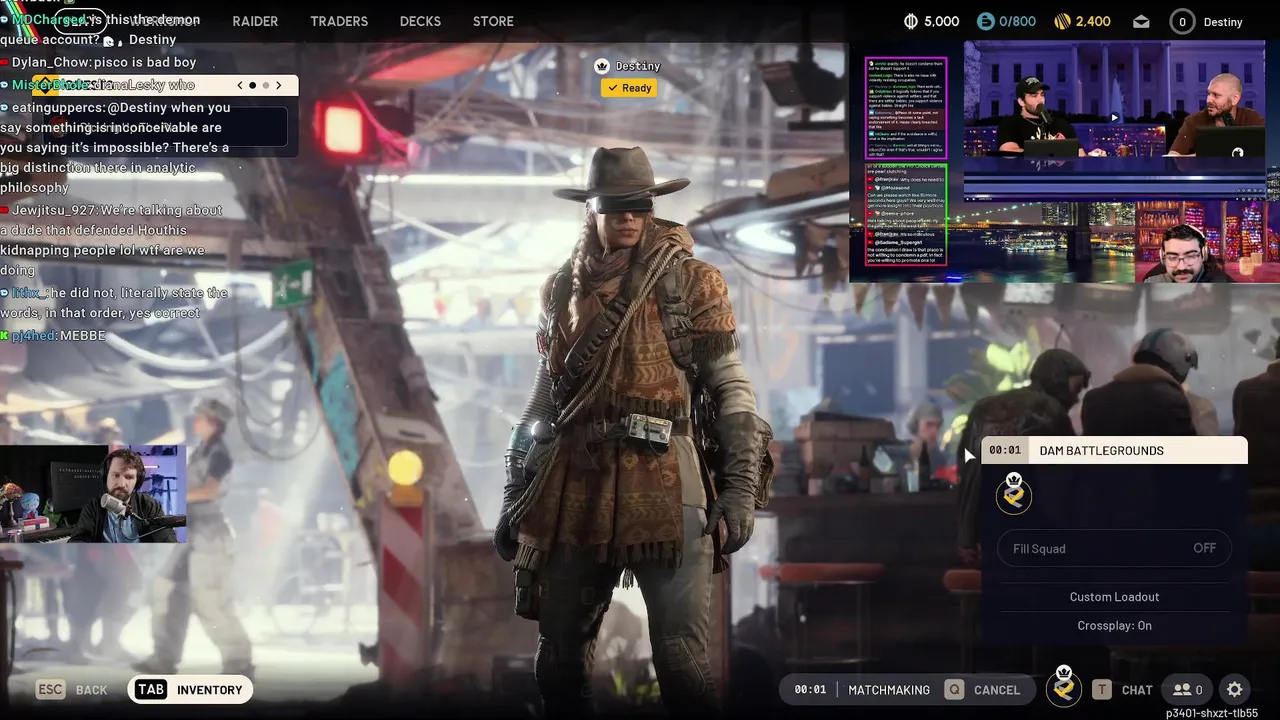Click the Q key icon beside Cancel

pyautogui.click(x=954, y=689)
